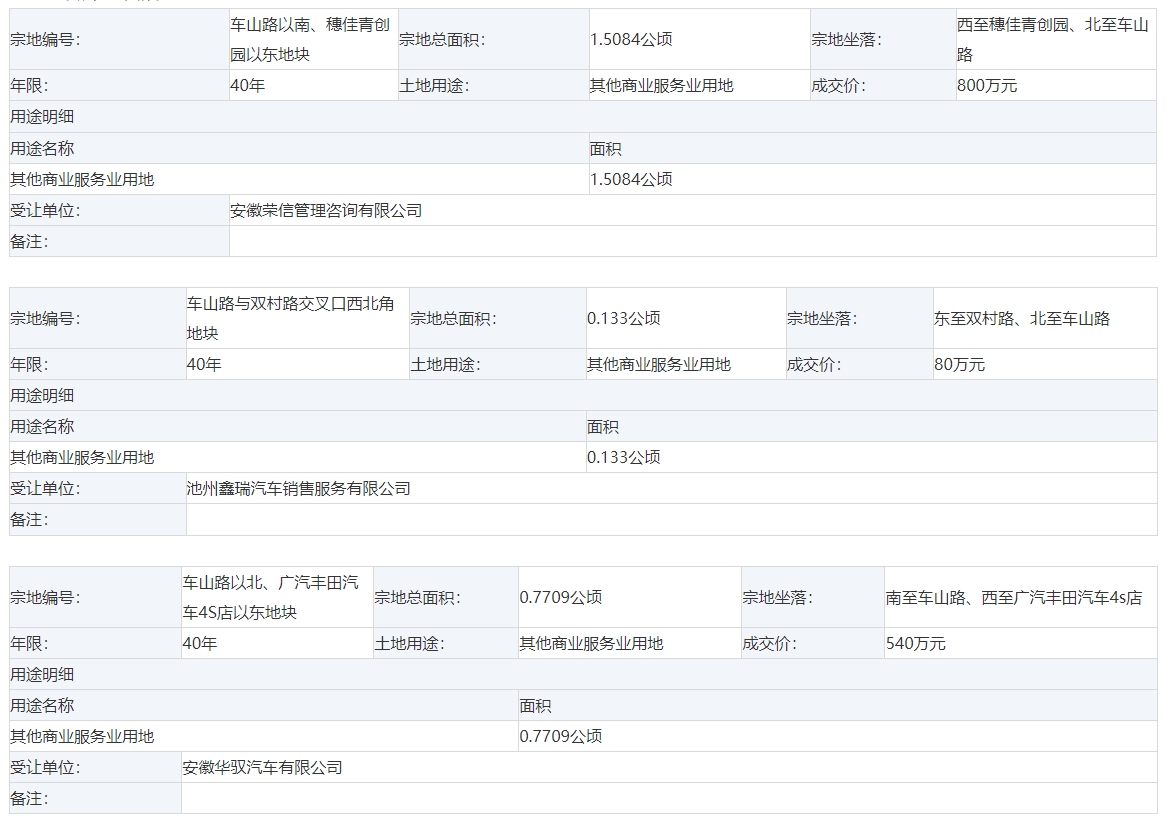Click empty 备注 field of second parcel
This screenshot has width=1167, height=819.
point(671,520)
